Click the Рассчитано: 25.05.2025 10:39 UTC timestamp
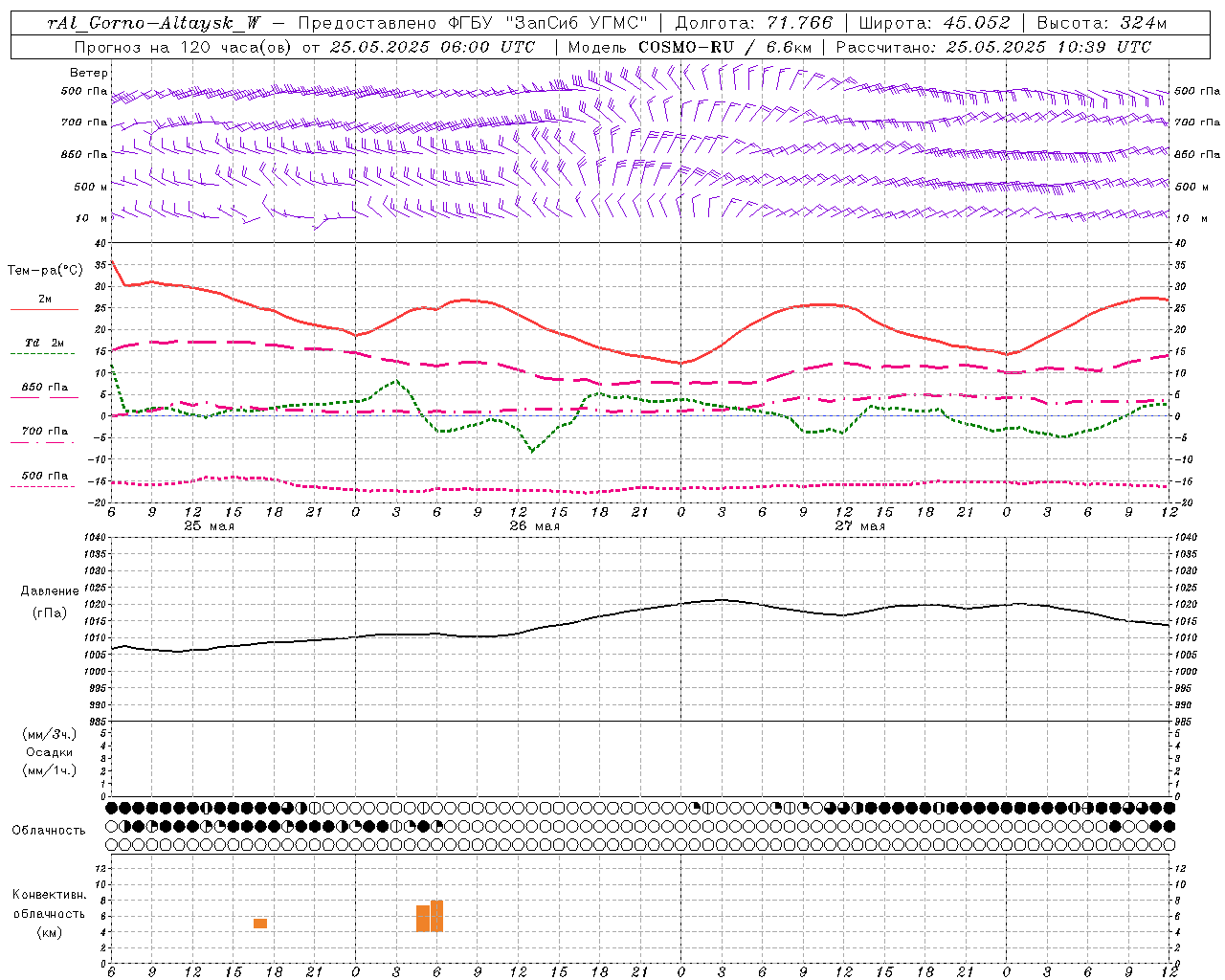Image resolution: width=1225 pixels, height=980 pixels. coord(993,47)
